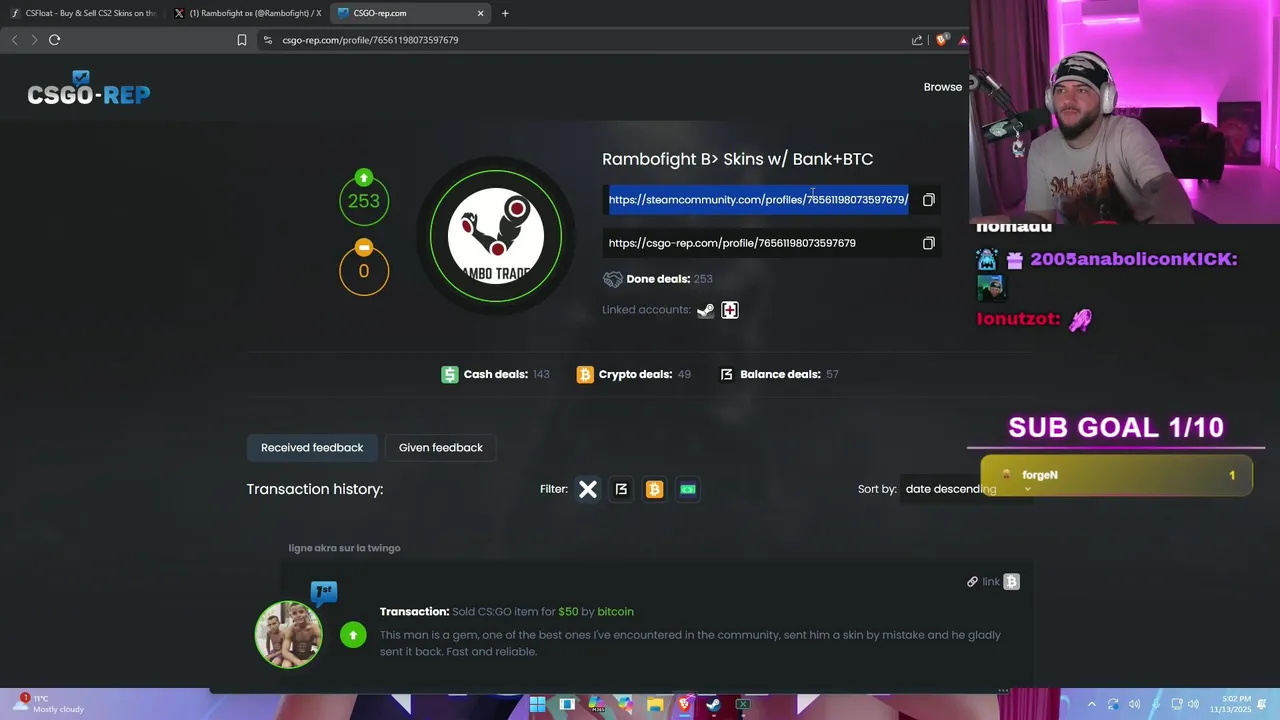This screenshot has height=720, width=1280.
Task: Click the $50 transaction amount
Action: (x=568, y=612)
